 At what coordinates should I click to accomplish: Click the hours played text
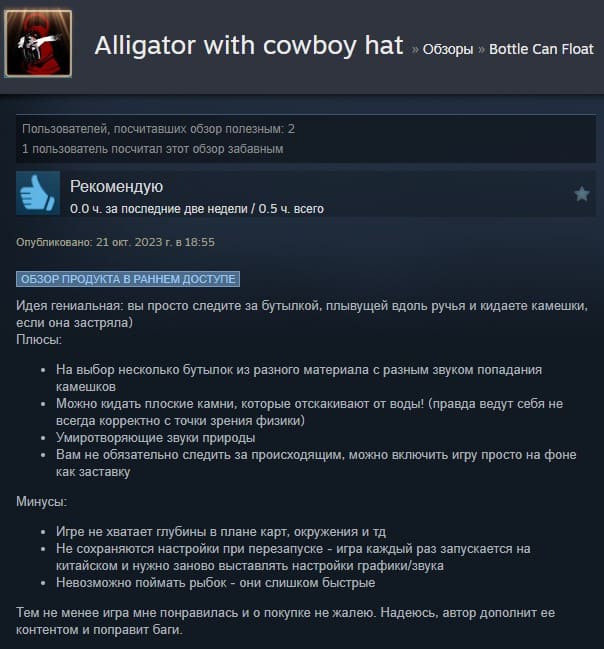[197, 209]
